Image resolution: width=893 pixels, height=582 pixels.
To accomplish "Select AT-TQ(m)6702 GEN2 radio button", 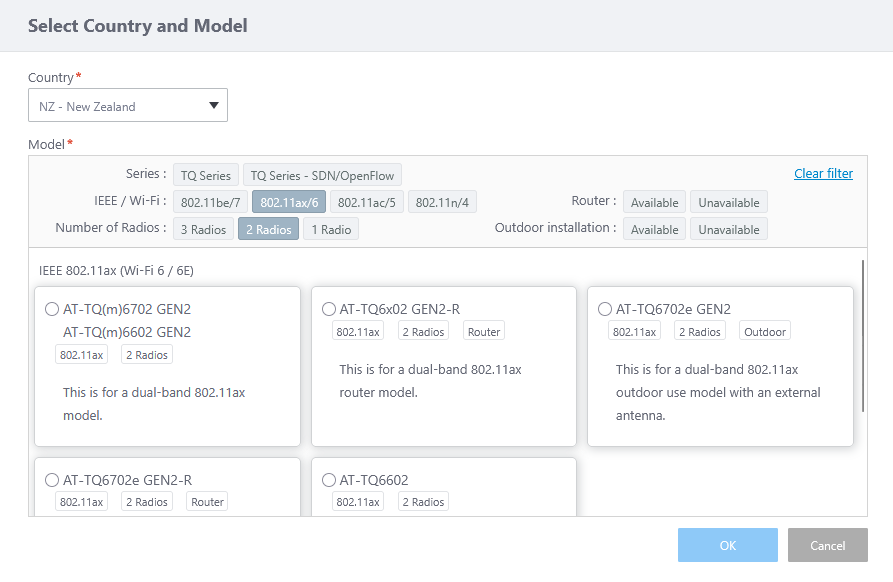I will pyautogui.click(x=52, y=309).
